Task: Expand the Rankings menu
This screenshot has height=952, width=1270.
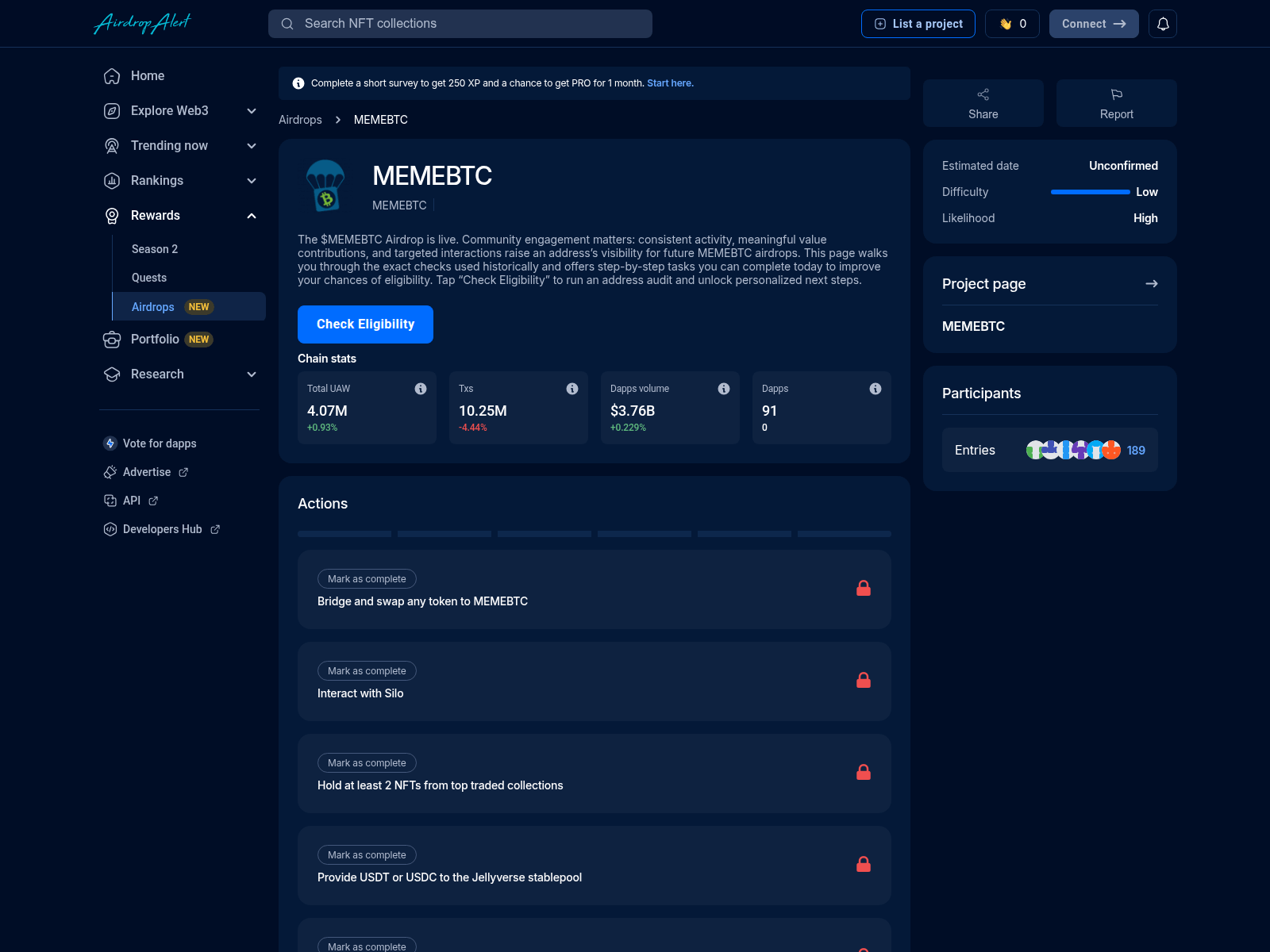Action: pyautogui.click(x=252, y=181)
